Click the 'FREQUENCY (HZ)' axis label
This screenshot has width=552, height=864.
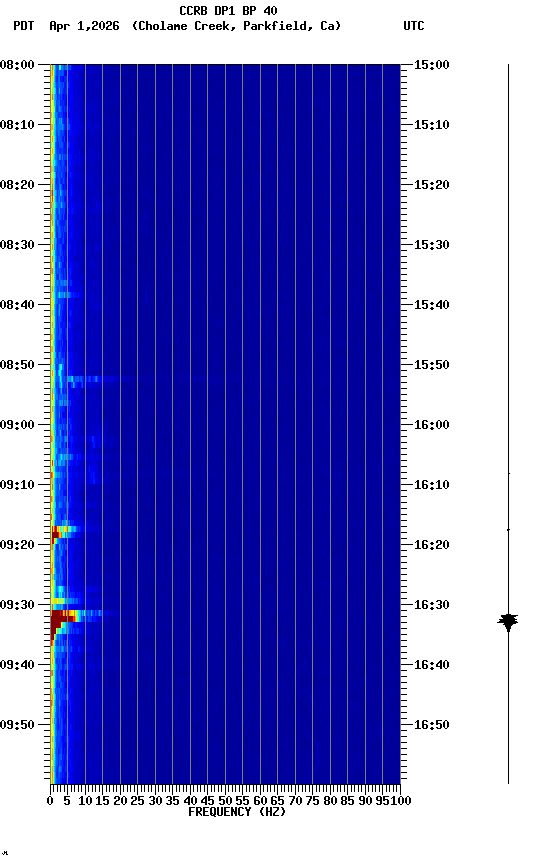(237, 812)
